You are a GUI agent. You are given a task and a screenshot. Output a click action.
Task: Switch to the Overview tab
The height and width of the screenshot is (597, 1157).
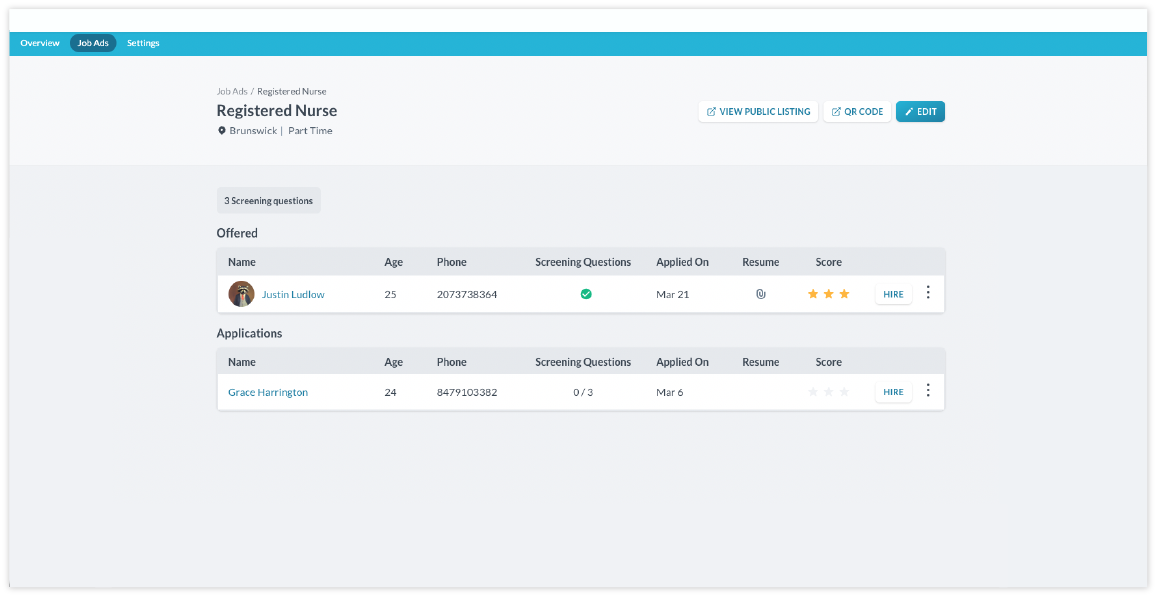(x=40, y=43)
